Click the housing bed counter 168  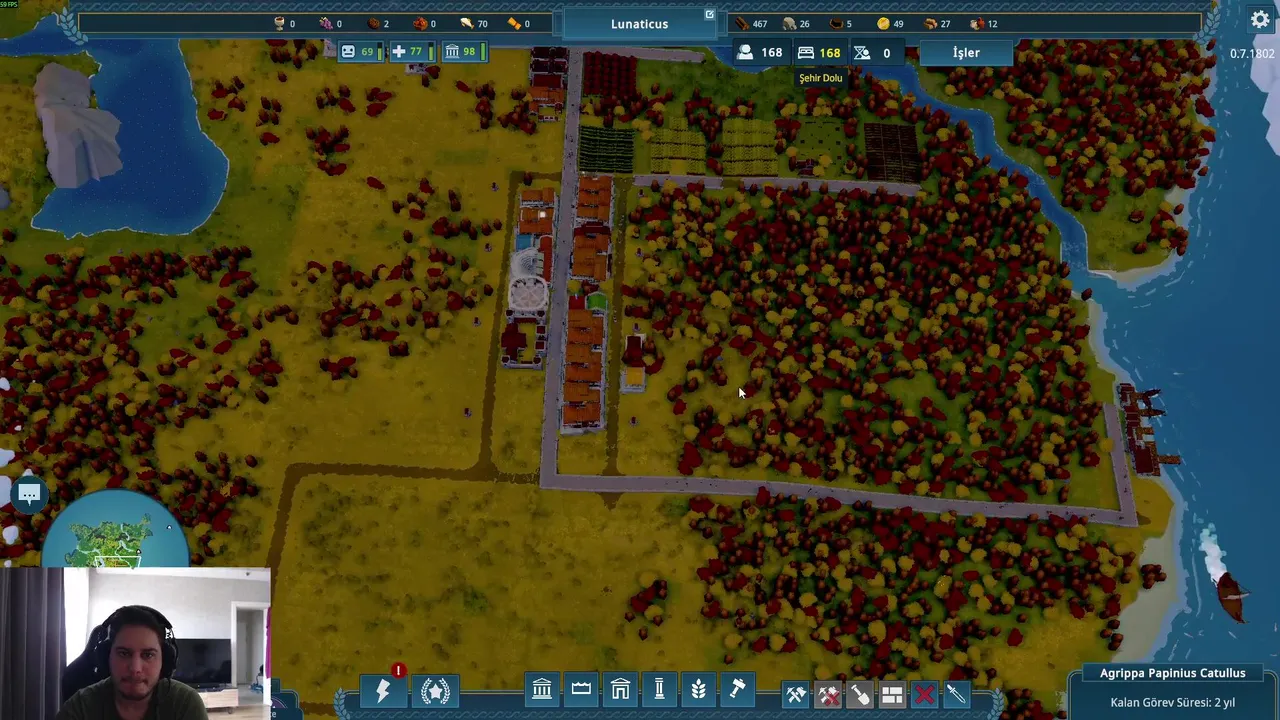pos(819,52)
